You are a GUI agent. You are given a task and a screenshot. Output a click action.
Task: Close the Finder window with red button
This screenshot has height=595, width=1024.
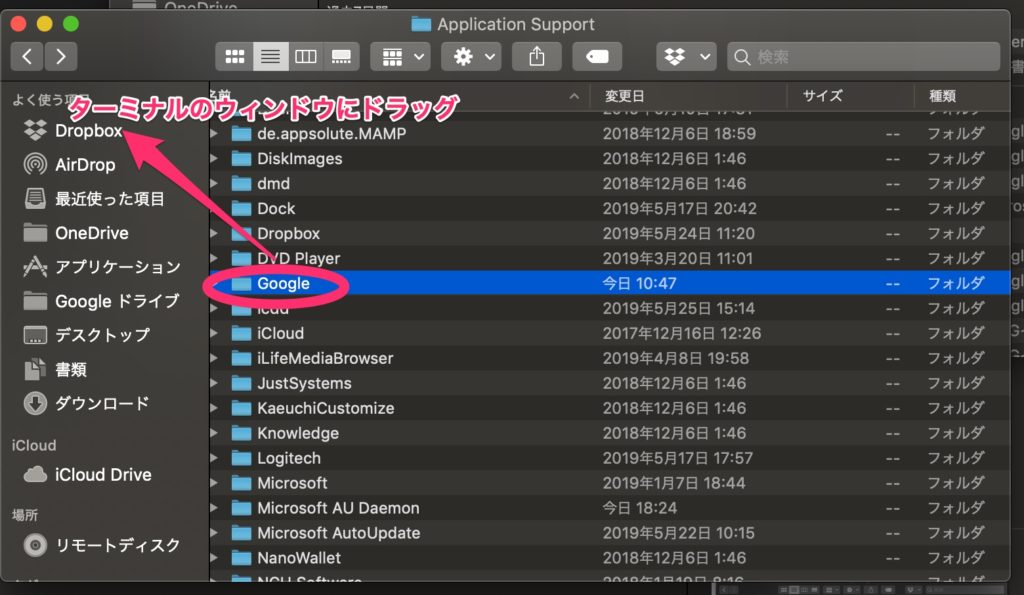[x=18, y=24]
